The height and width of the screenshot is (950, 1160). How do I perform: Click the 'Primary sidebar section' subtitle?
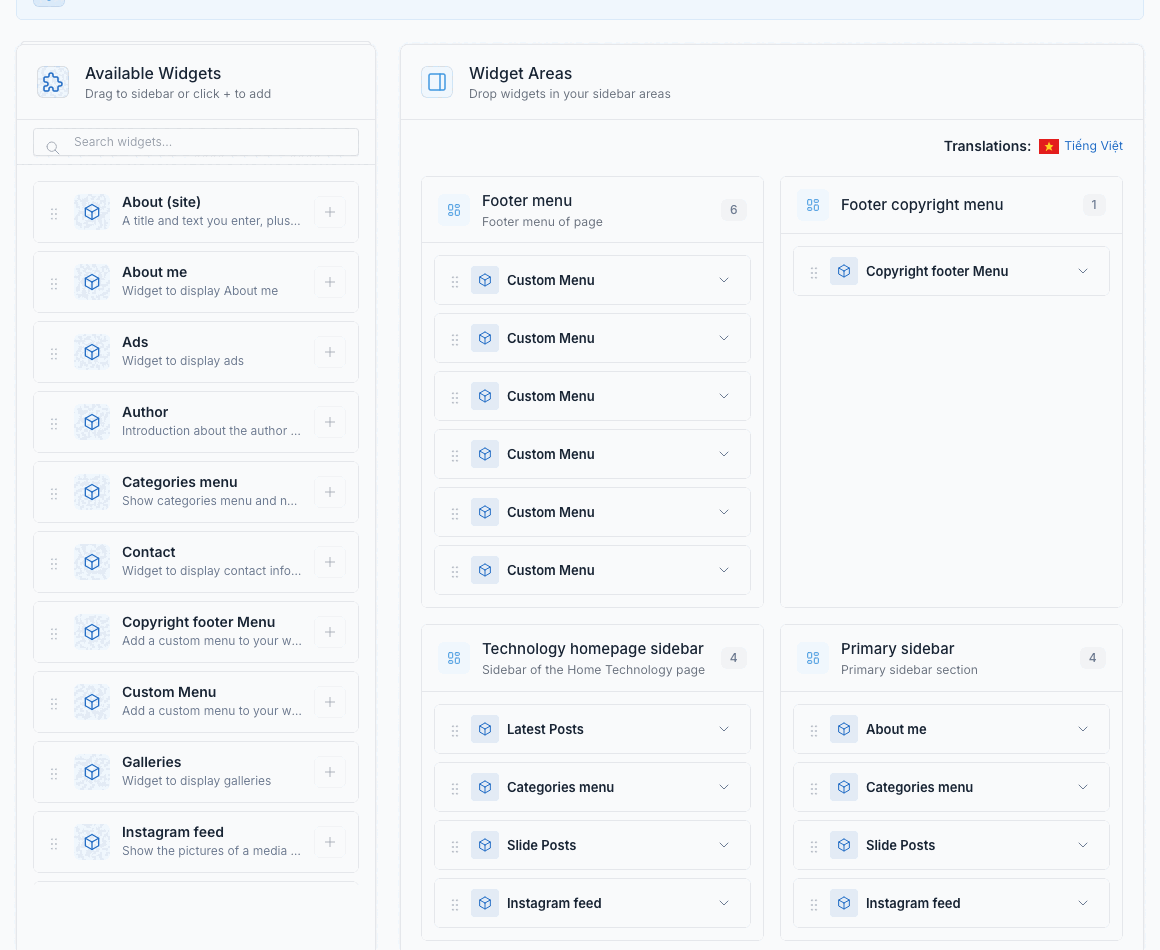point(909,670)
